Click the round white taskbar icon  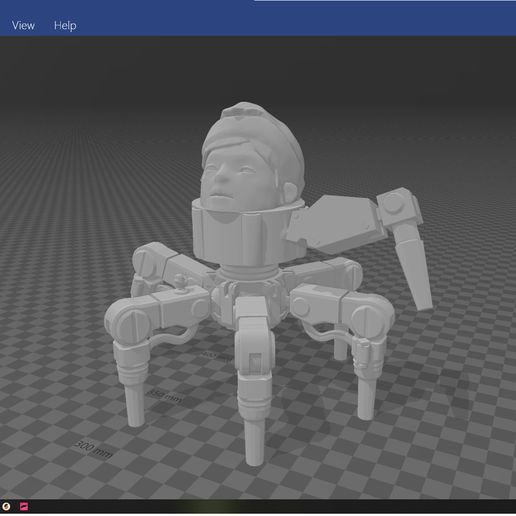(x=6, y=507)
